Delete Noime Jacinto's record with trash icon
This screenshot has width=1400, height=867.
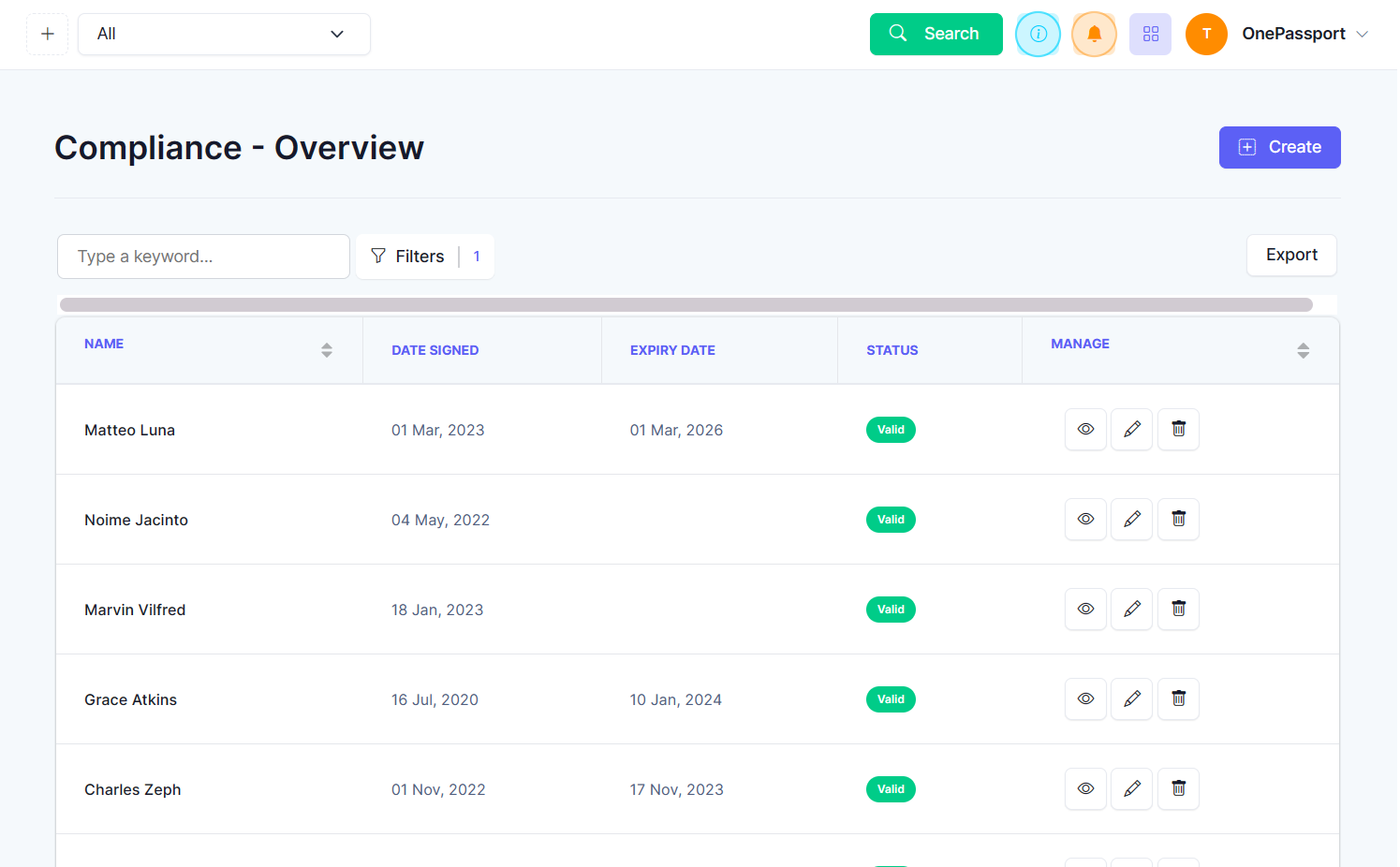point(1178,520)
